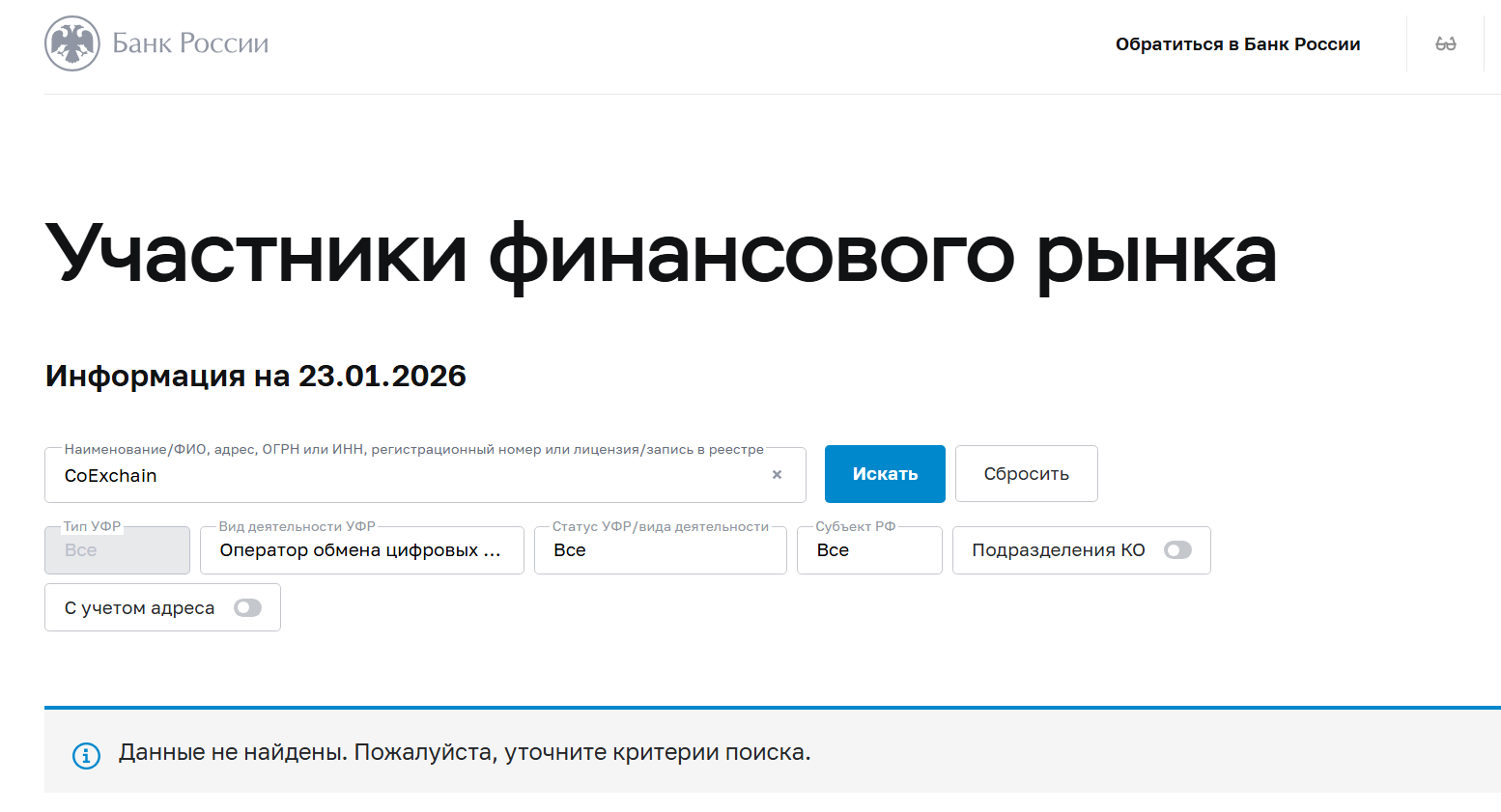Click the Bank of Russia eagle emblem

click(72, 43)
